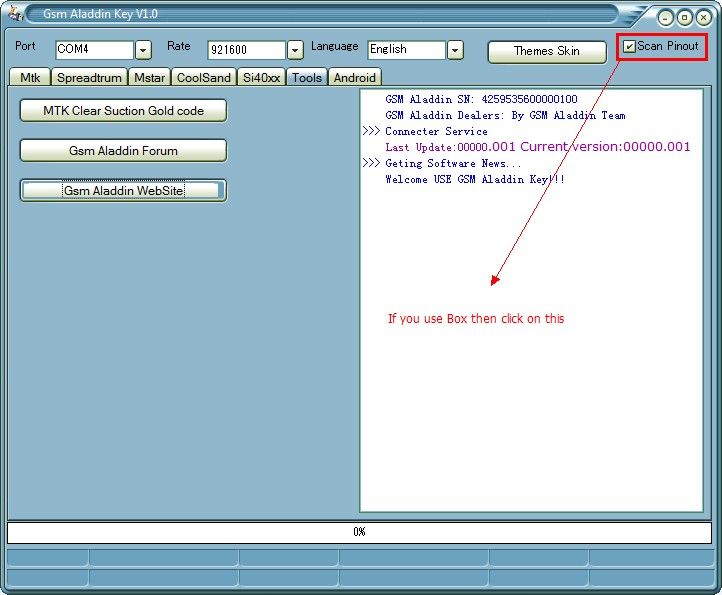Minimize the Gsm Aladdin Key window
The image size is (722, 595).
pyautogui.click(x=665, y=18)
